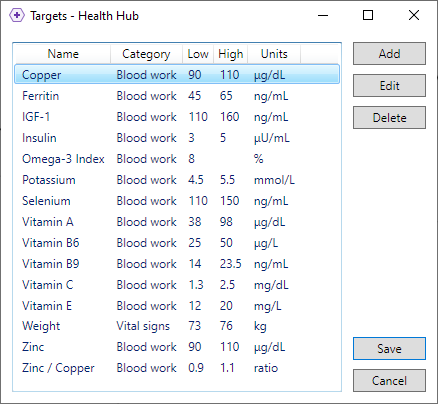Click the Add button
The height and width of the screenshot is (404, 438).
pos(389,53)
